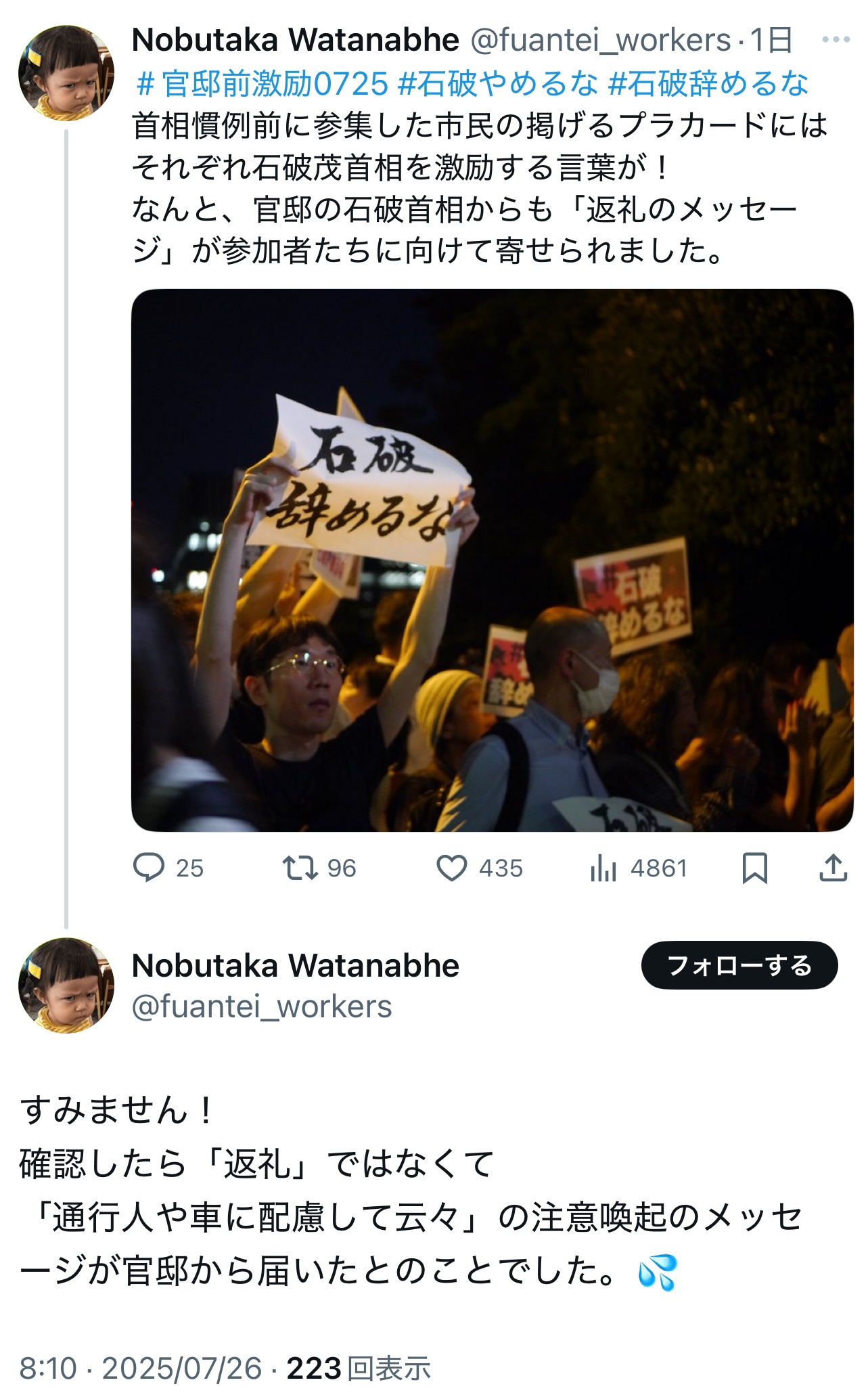View analytics icon showing 4861 views
868x1395 pixels.
603,868
